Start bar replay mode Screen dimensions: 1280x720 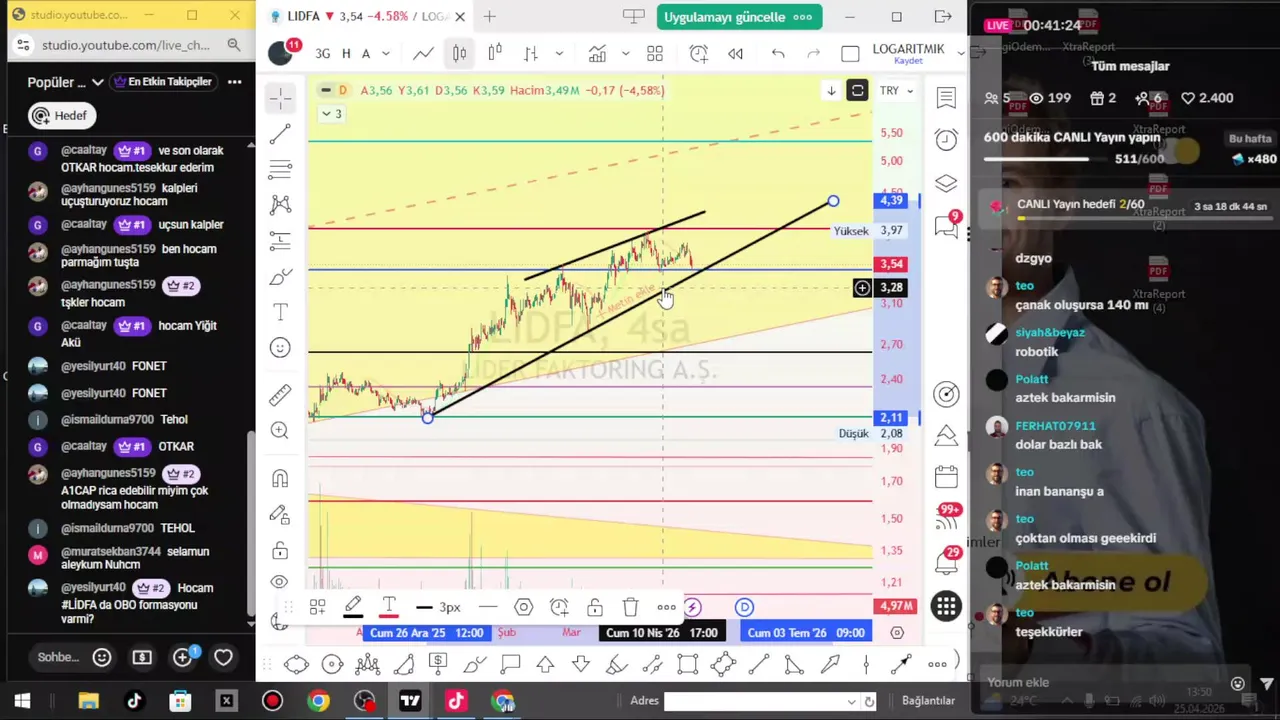tap(736, 53)
